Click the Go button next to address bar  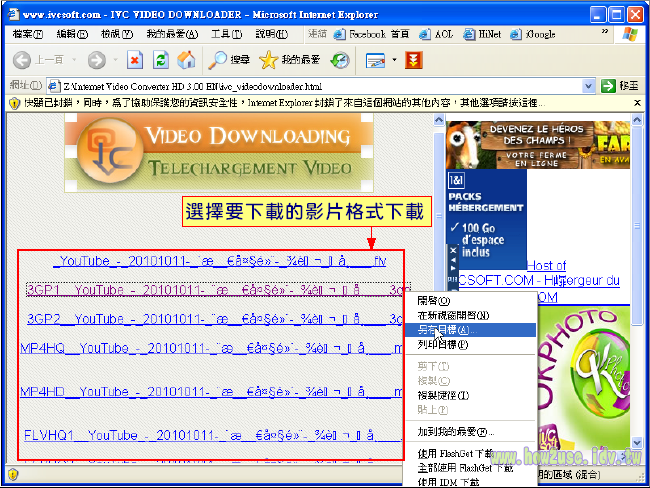tap(620, 86)
